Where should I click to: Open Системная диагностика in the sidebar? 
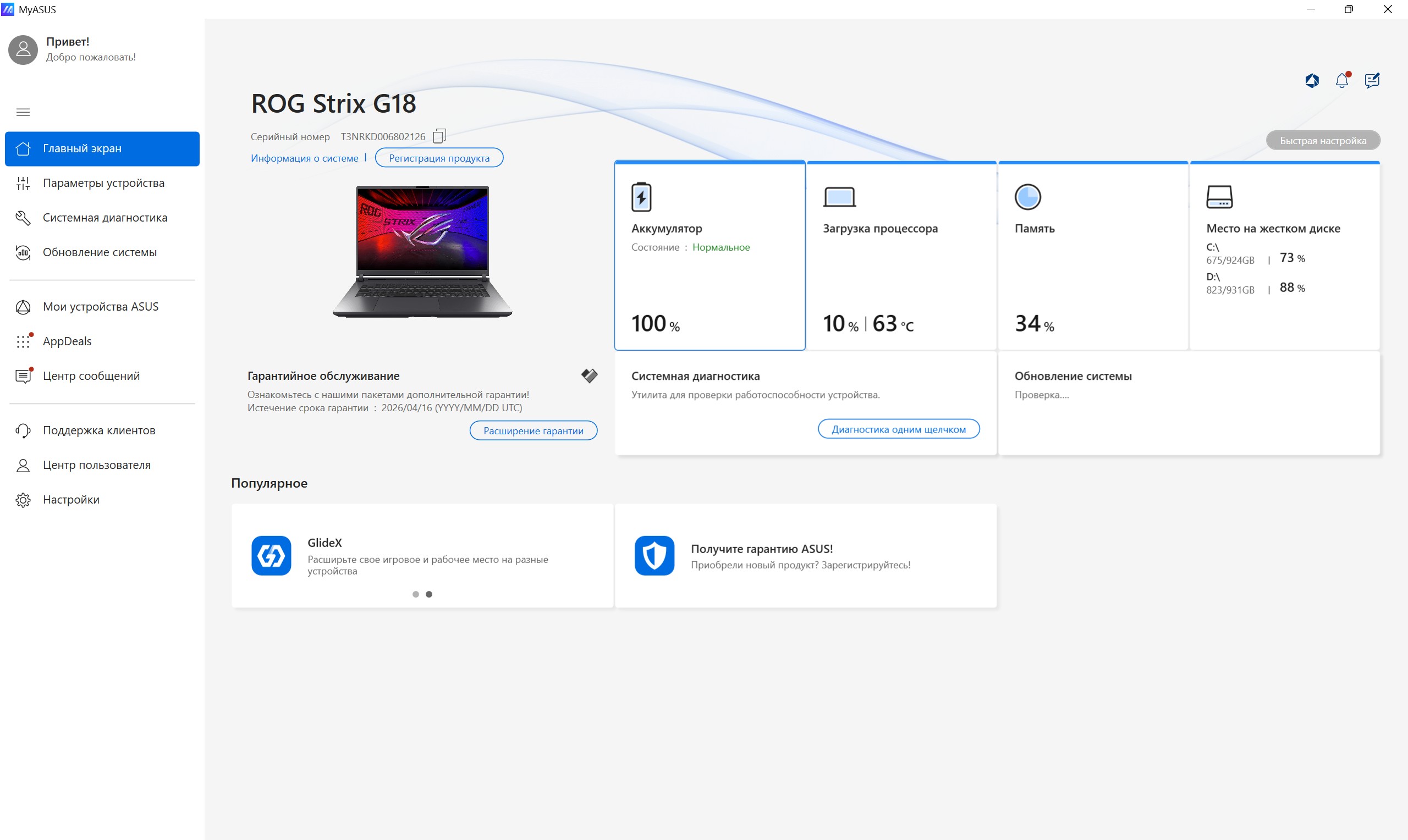click(102, 218)
